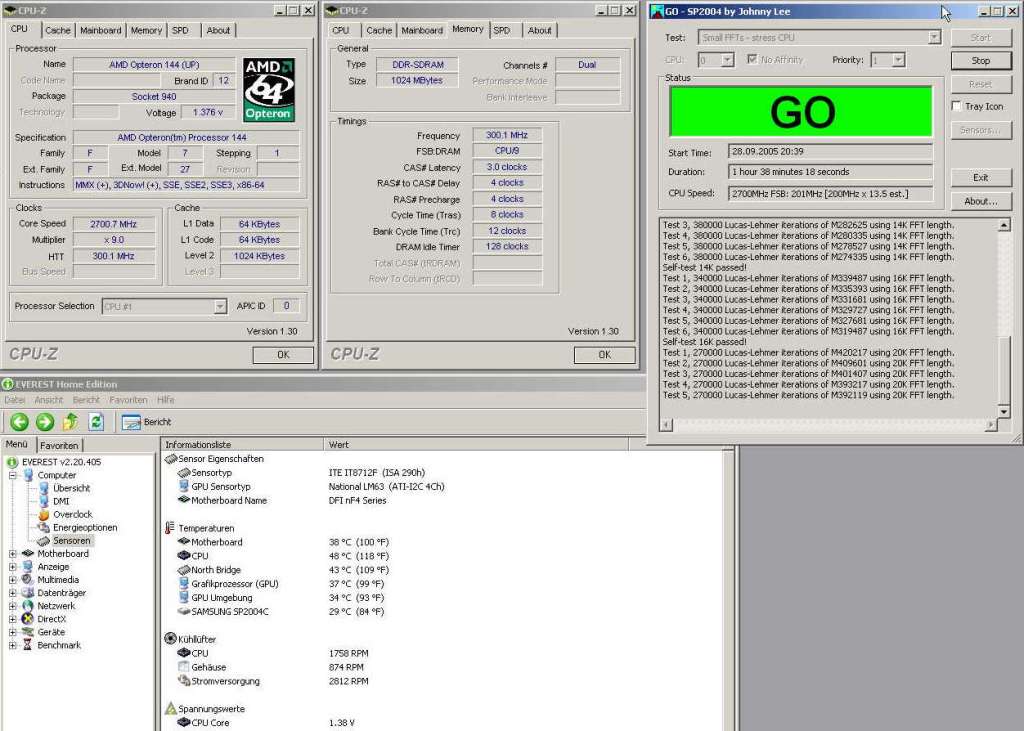Image resolution: width=1024 pixels, height=731 pixels.
Task: Click the Multimedia icon in tree
Action: (28, 579)
